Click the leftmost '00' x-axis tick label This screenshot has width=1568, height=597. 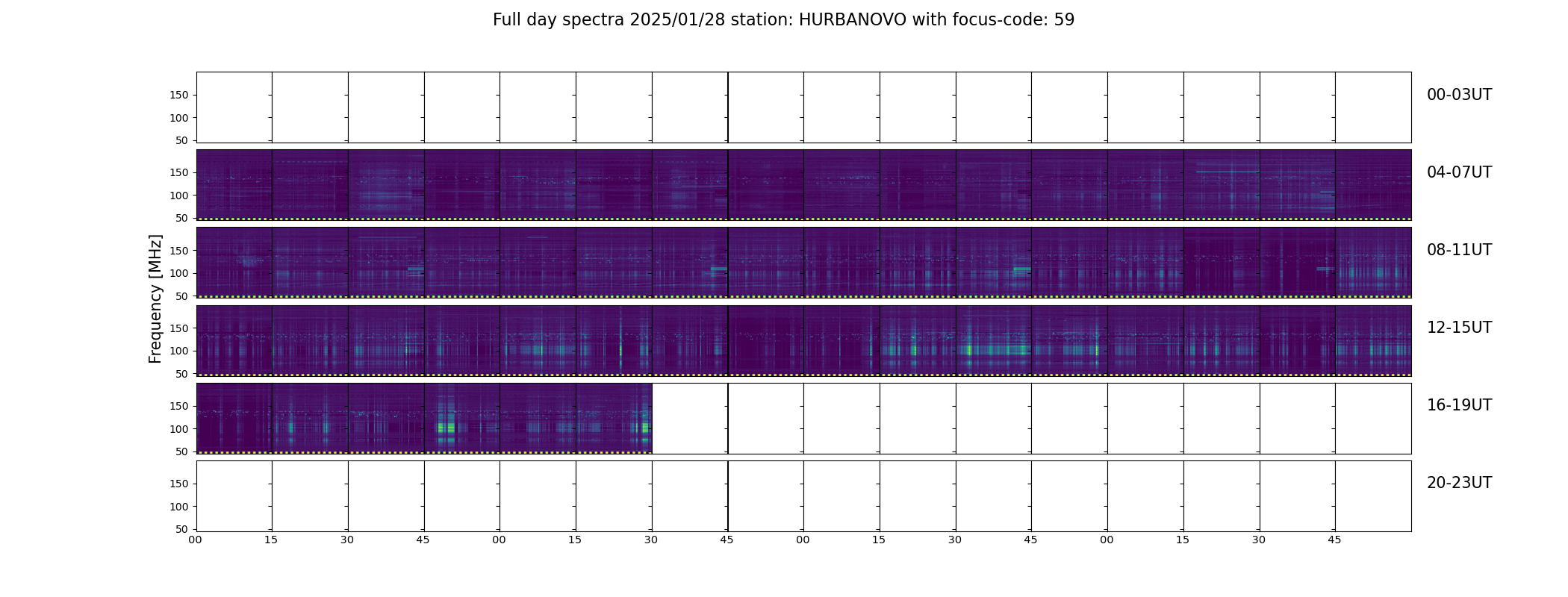(196, 540)
